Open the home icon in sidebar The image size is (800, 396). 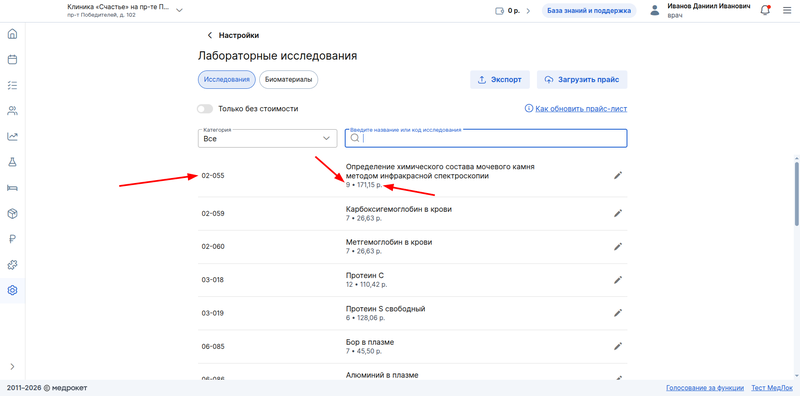click(x=12, y=34)
